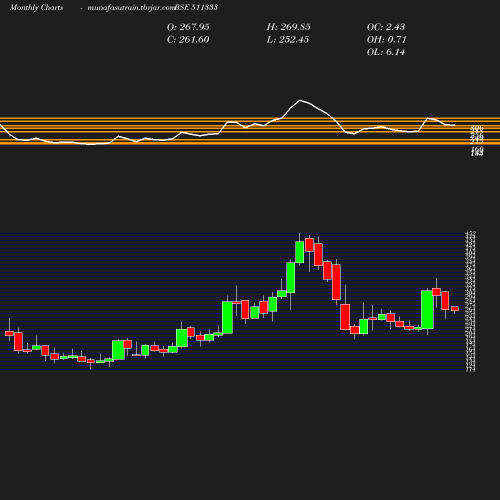Select the high price 'H: 269.85'
This screenshot has width=500, height=500.
[289, 27]
